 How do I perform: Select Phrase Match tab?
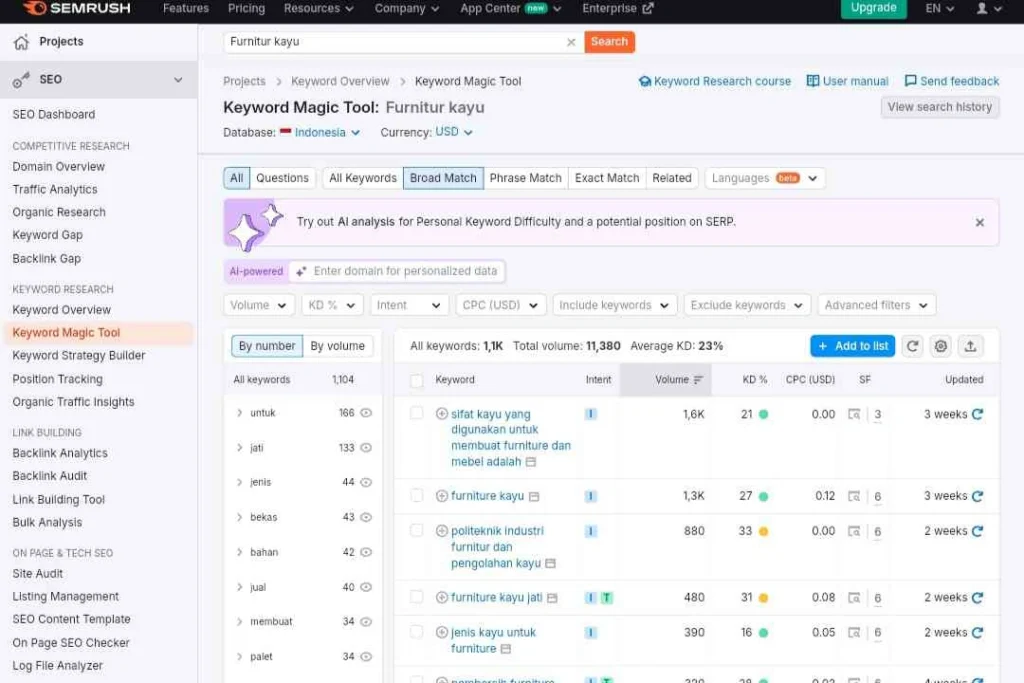525,178
